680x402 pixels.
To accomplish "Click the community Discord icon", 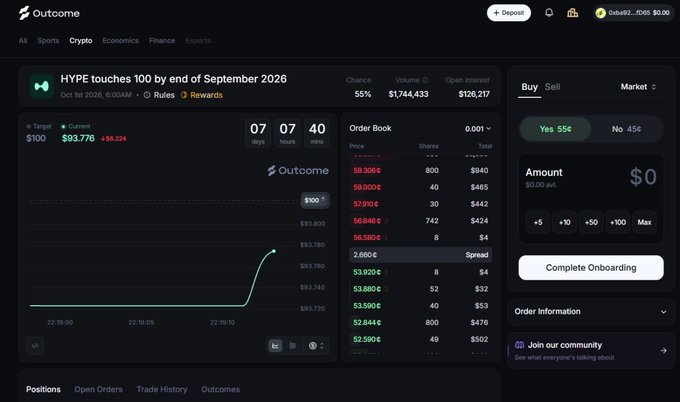I will 519,345.
